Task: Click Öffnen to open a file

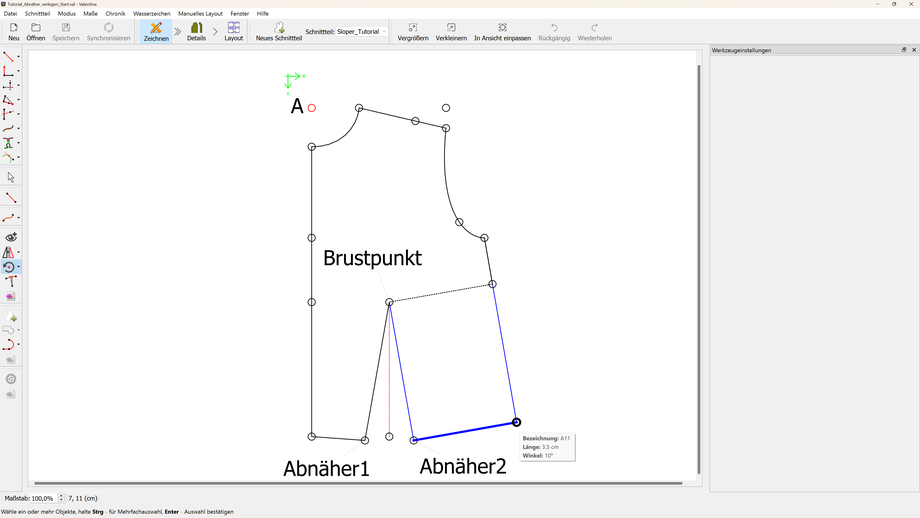Action: tap(36, 32)
